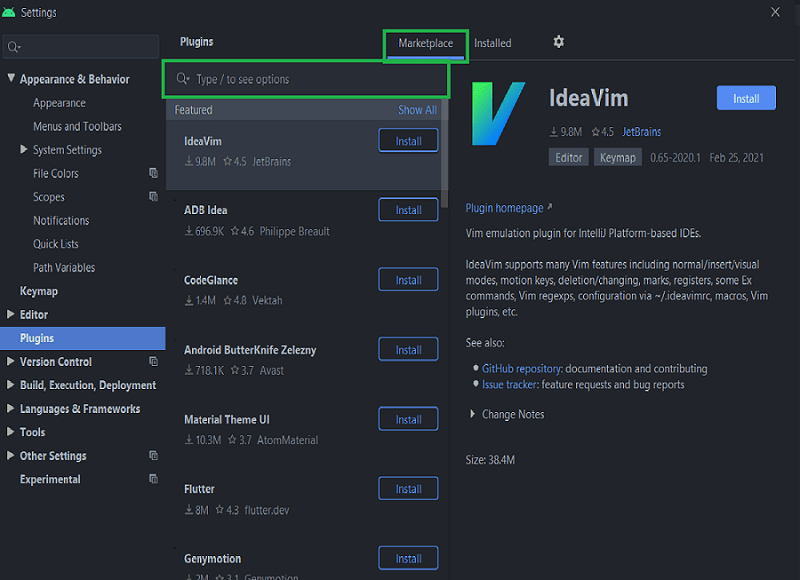Open Menus and Toolbars settings

tap(78, 127)
